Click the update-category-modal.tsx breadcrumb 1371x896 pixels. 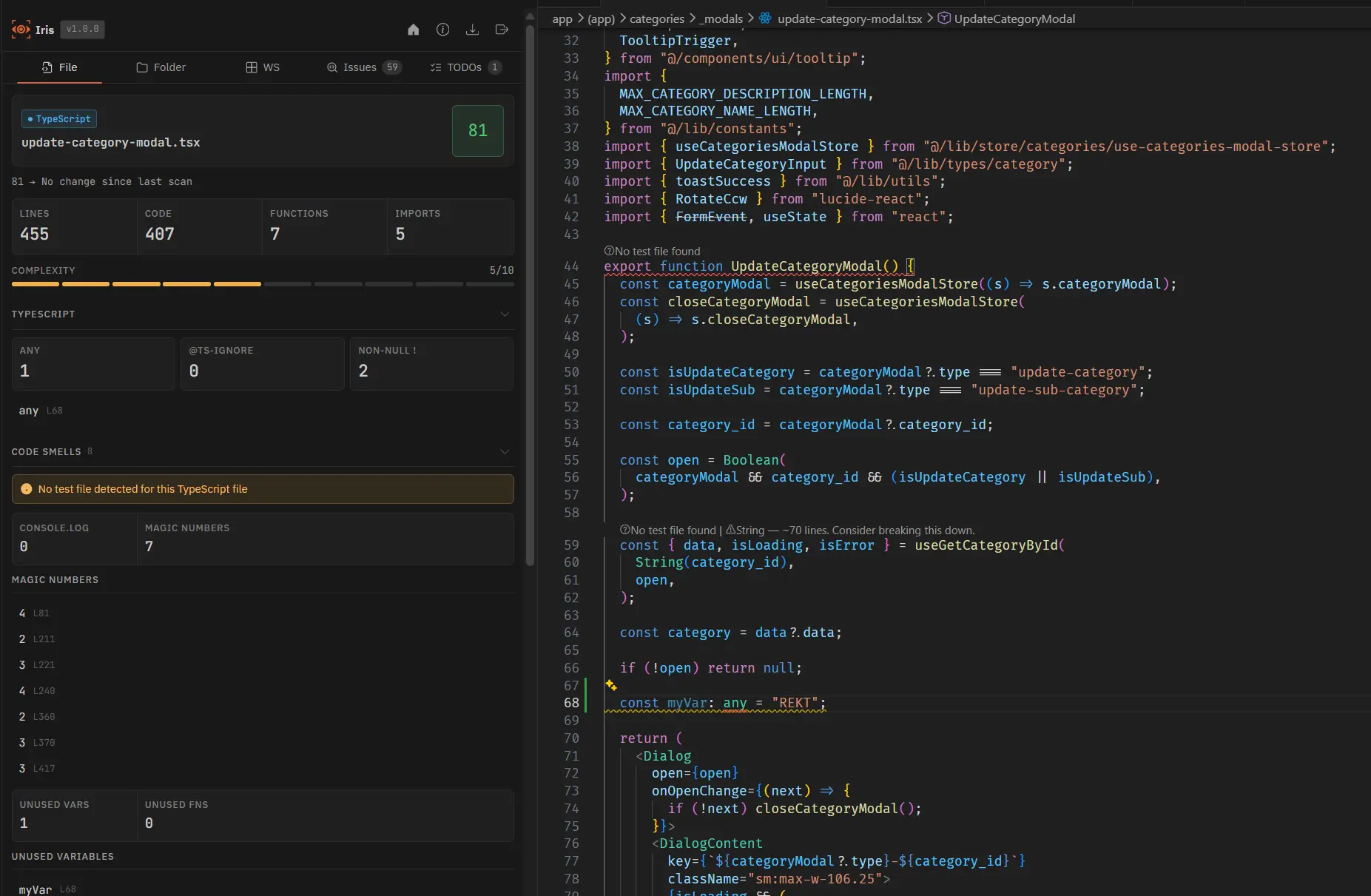point(849,18)
